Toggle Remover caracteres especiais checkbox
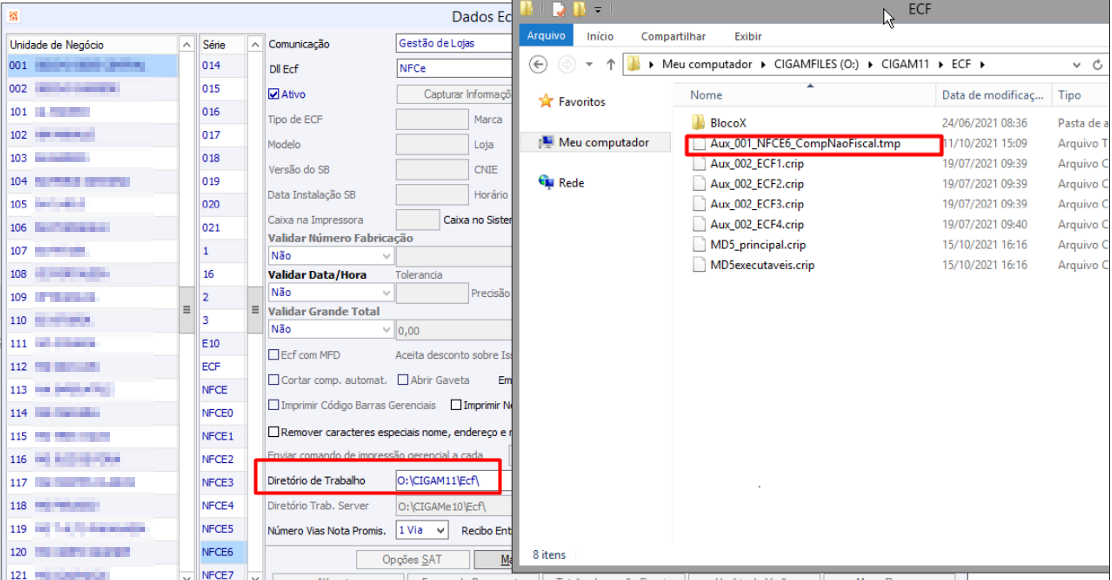Image resolution: width=1112 pixels, height=580 pixels. tap(274, 432)
